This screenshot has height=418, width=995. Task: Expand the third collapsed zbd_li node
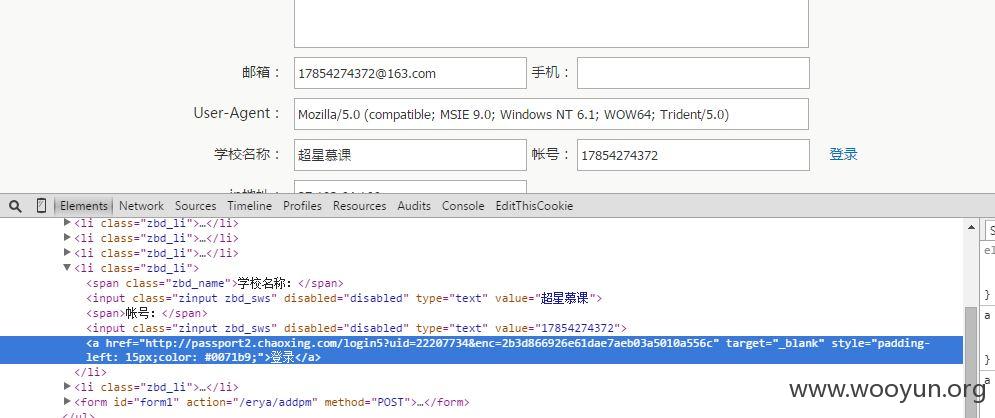click(68, 253)
